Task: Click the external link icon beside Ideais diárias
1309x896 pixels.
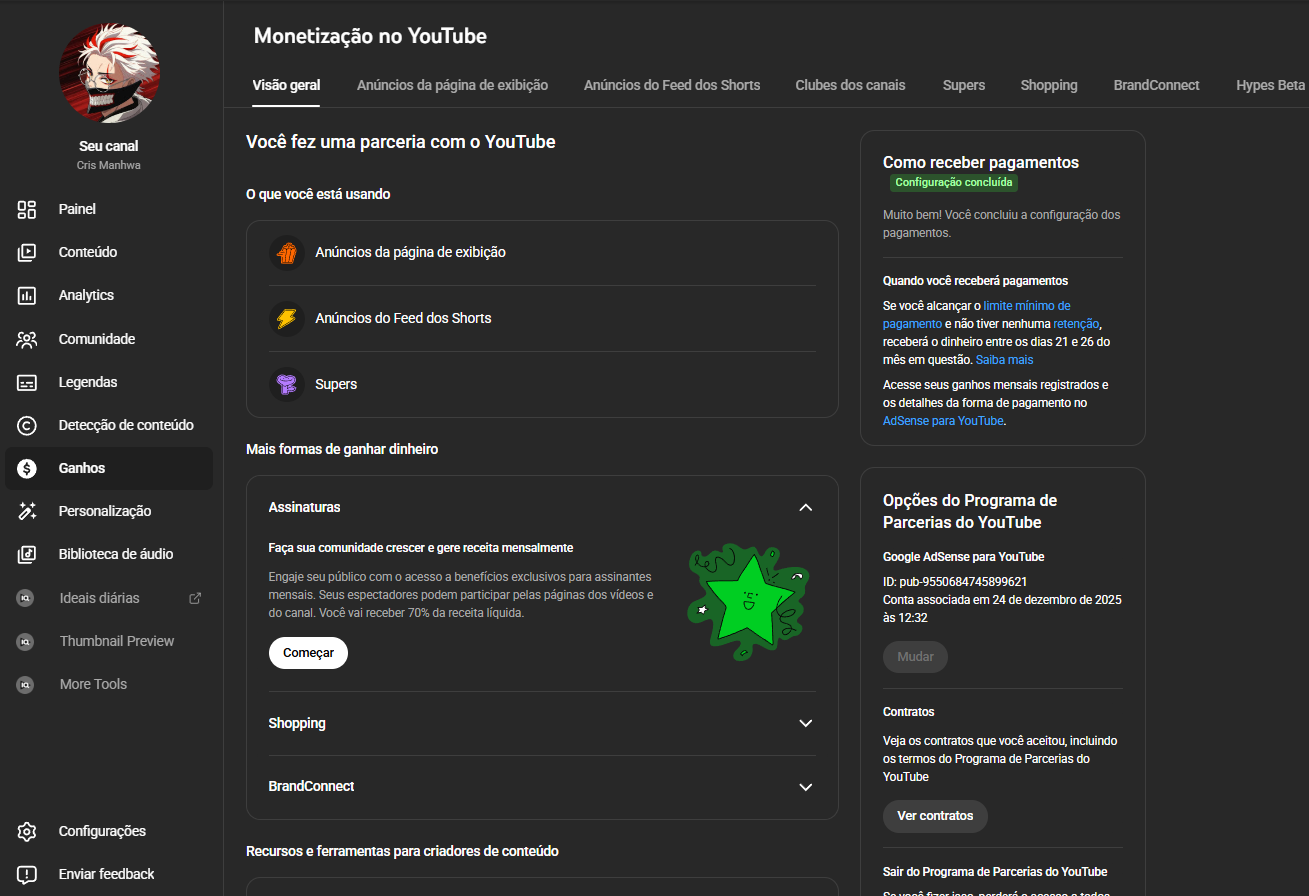Action: pos(195,598)
